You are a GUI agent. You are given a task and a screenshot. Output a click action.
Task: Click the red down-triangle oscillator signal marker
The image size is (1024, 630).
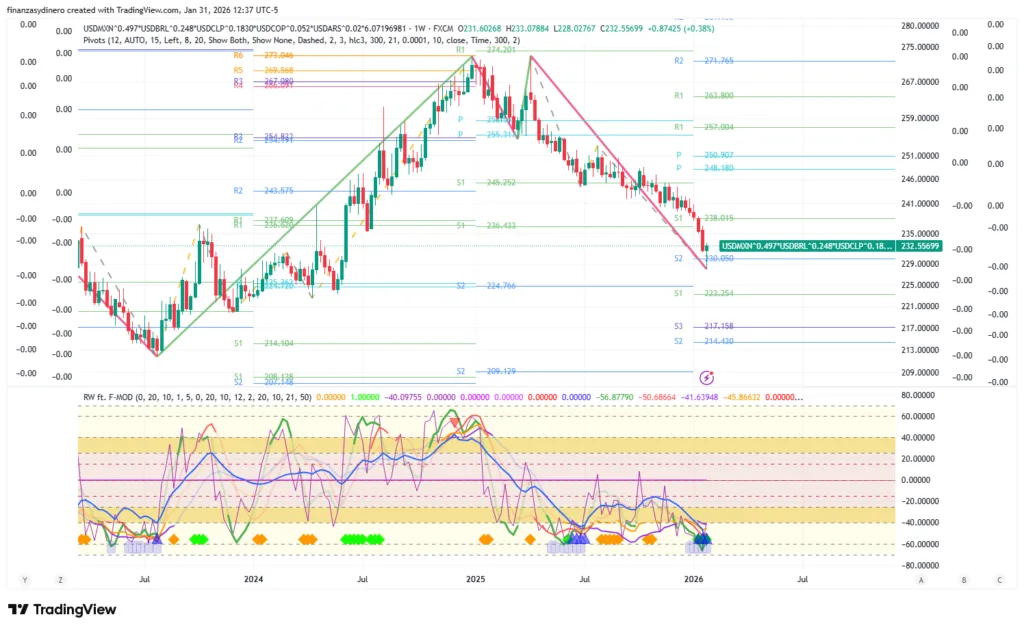pos(456,422)
